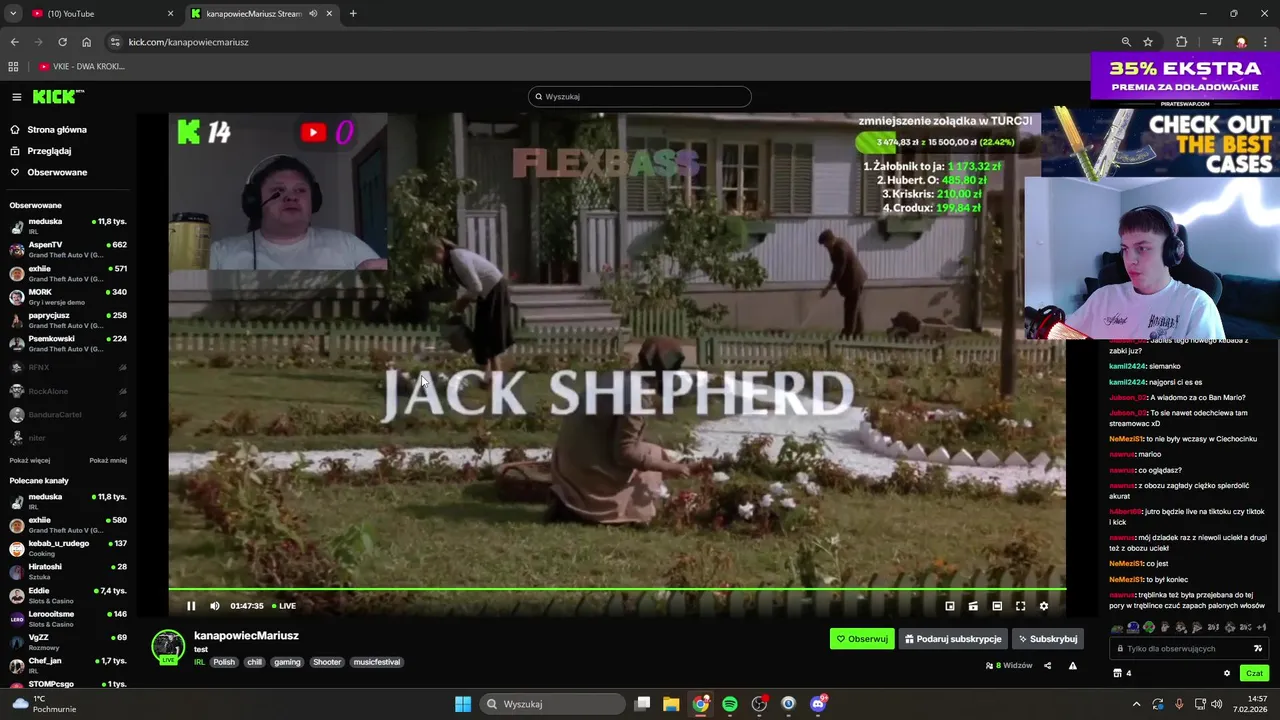Click the IRL category link
This screenshot has height=720, width=1280.
click(x=199, y=662)
